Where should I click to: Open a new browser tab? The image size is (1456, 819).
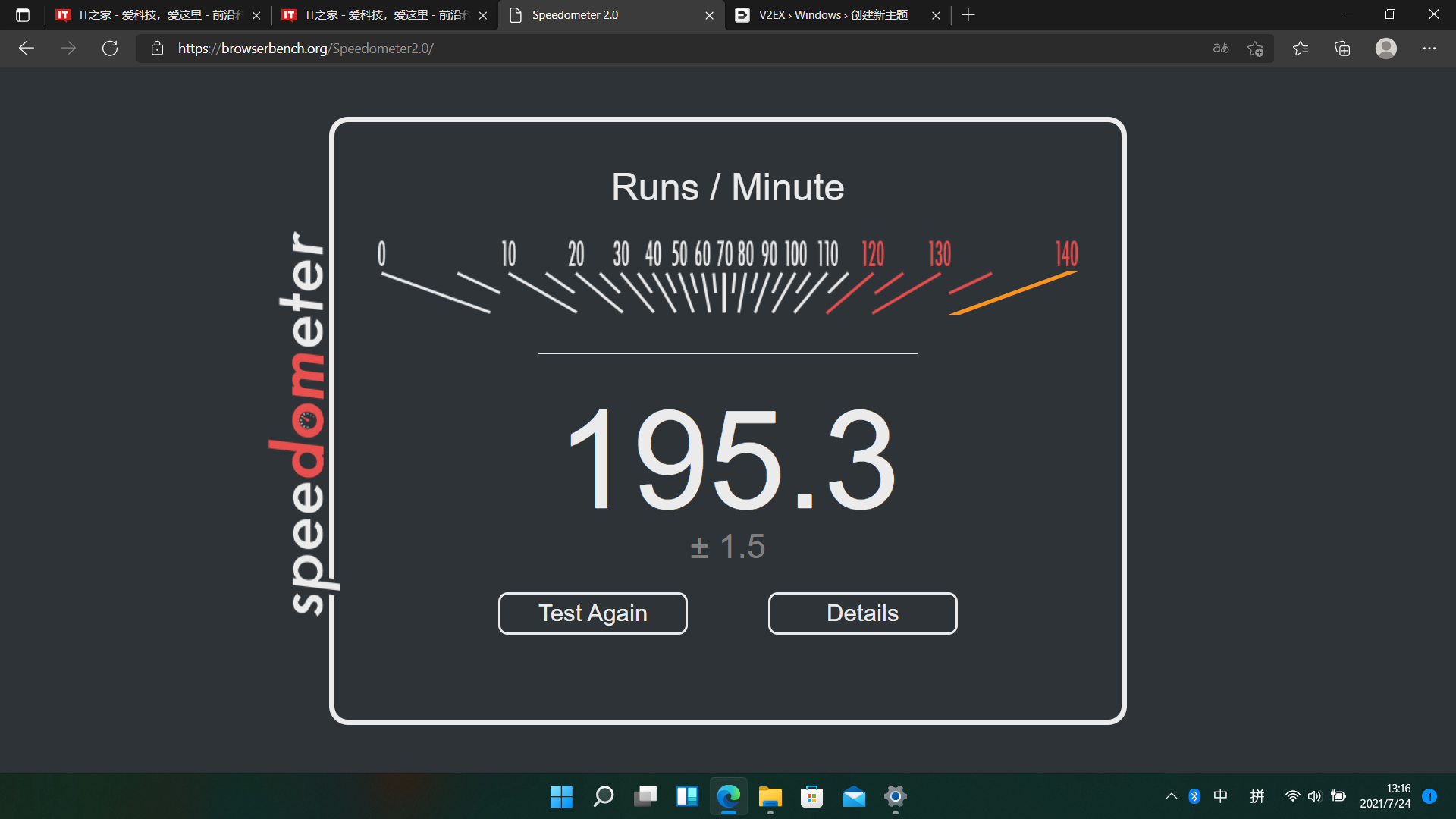click(x=968, y=15)
